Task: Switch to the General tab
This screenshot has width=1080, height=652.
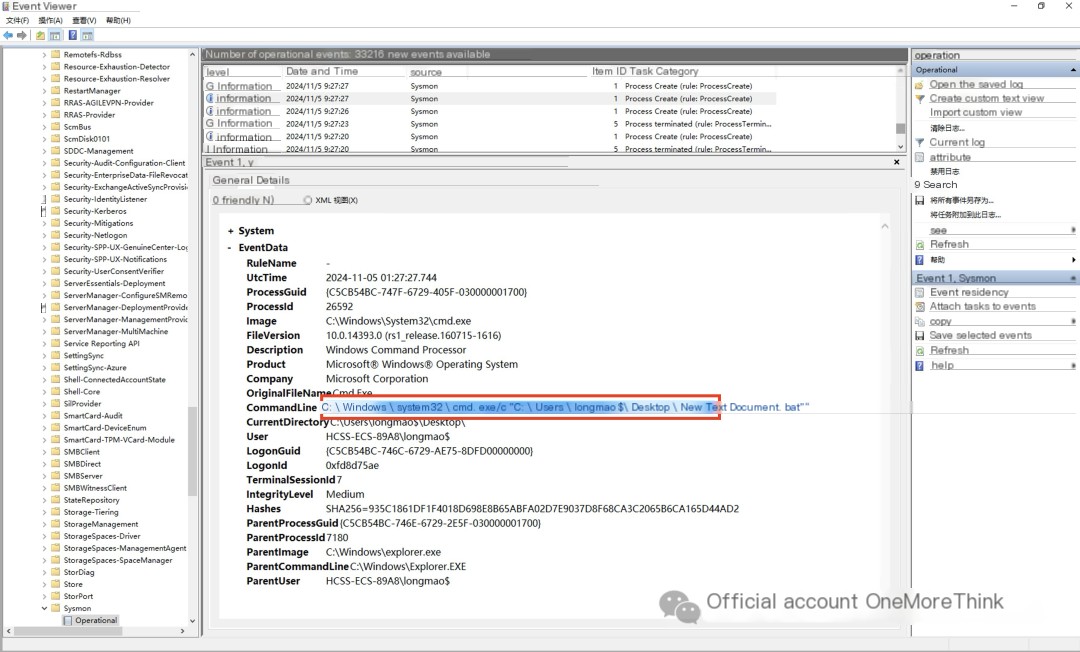Action: point(232,180)
